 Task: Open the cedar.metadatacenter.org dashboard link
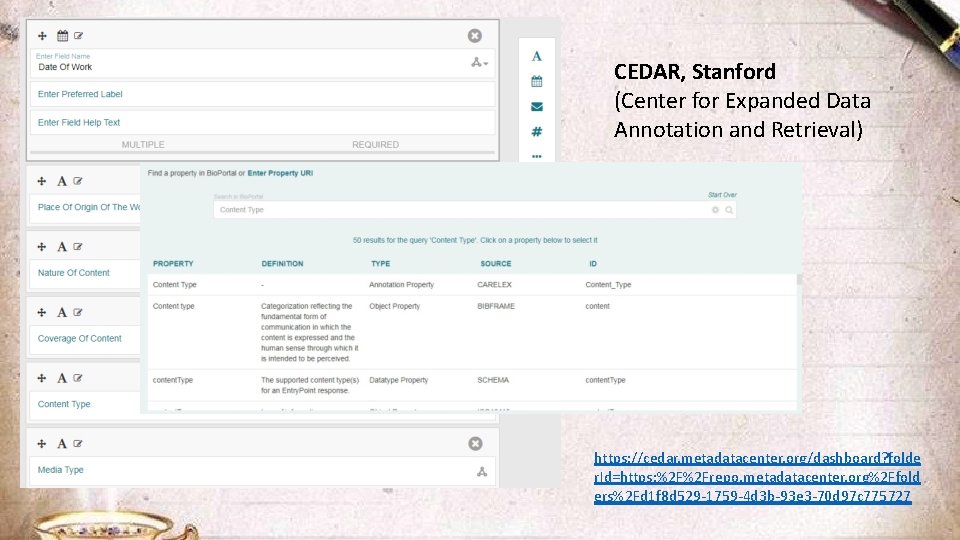(757, 477)
